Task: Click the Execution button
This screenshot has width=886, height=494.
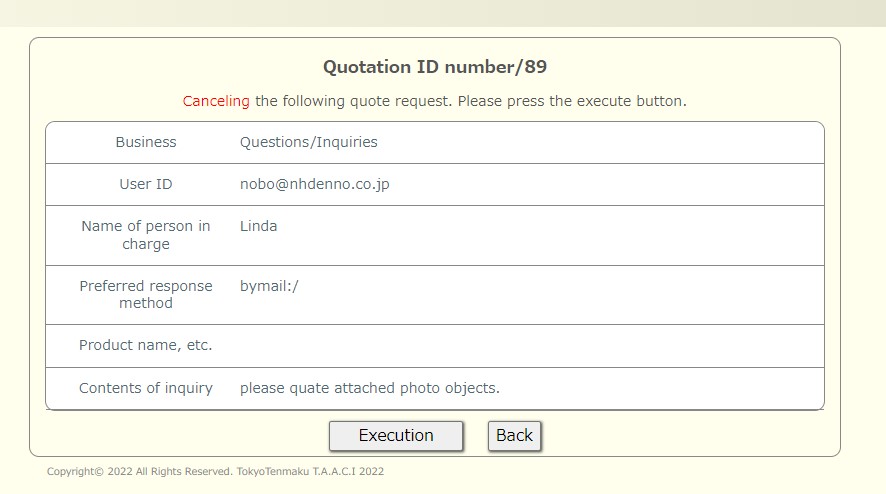Action: point(396,436)
